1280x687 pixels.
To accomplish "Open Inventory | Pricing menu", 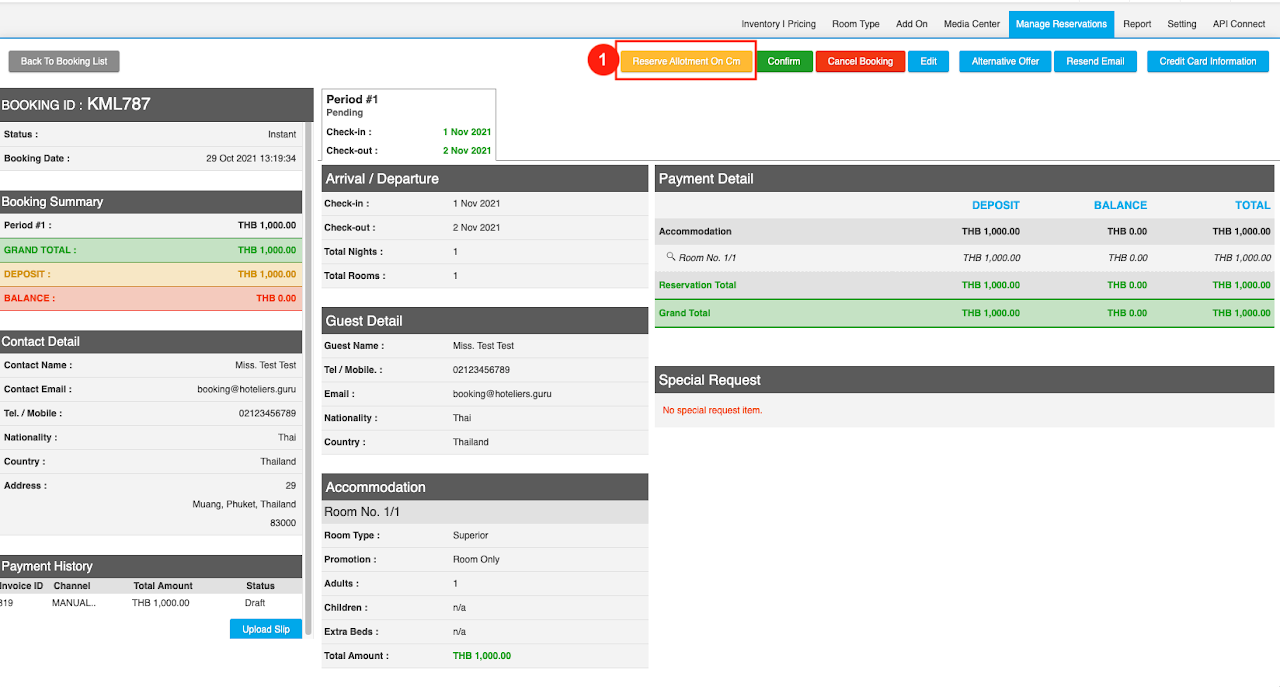I will click(778, 24).
